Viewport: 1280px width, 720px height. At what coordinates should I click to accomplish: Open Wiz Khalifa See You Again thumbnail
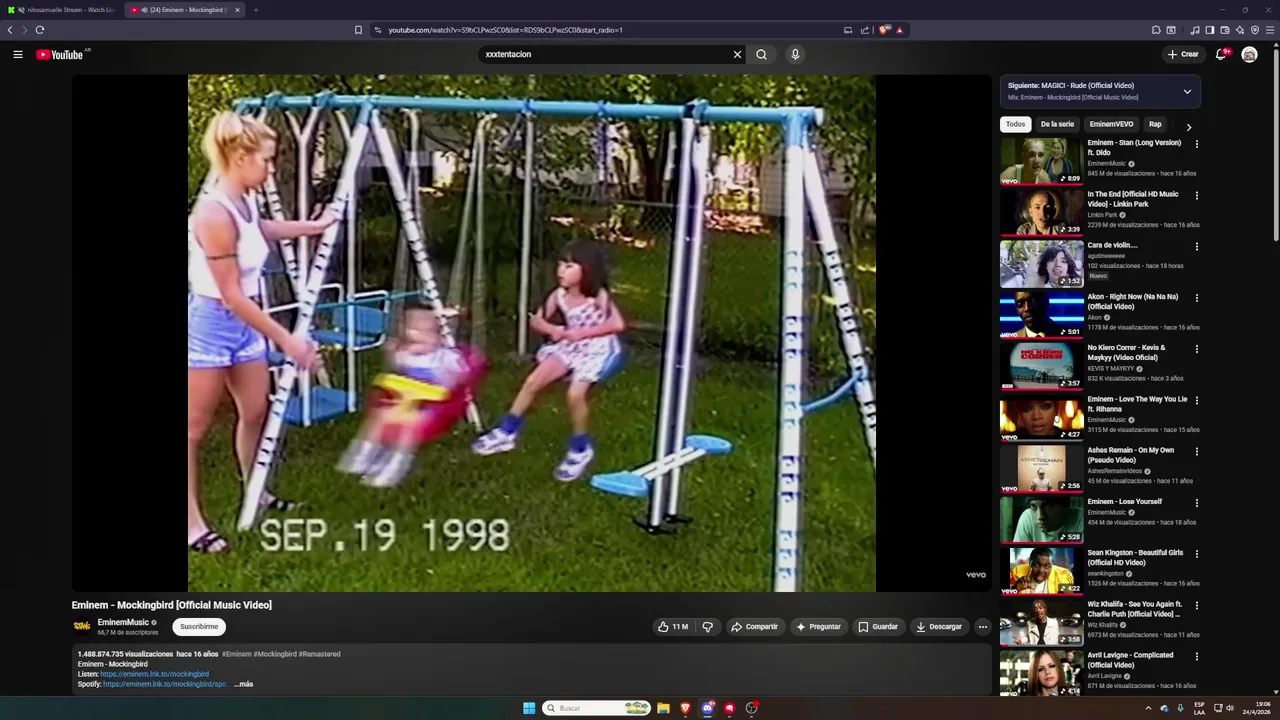pos(1041,622)
